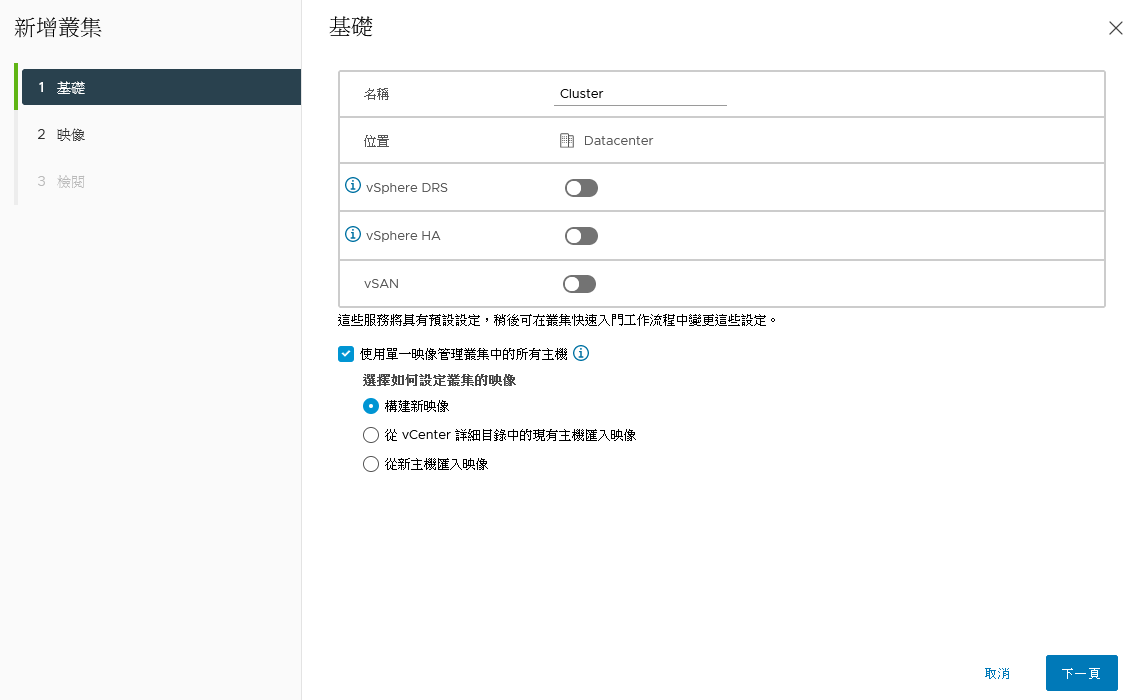Click the 選擇如何設定叢集的映像 heading
Screen dimensions: 1134x700
pos(439,380)
